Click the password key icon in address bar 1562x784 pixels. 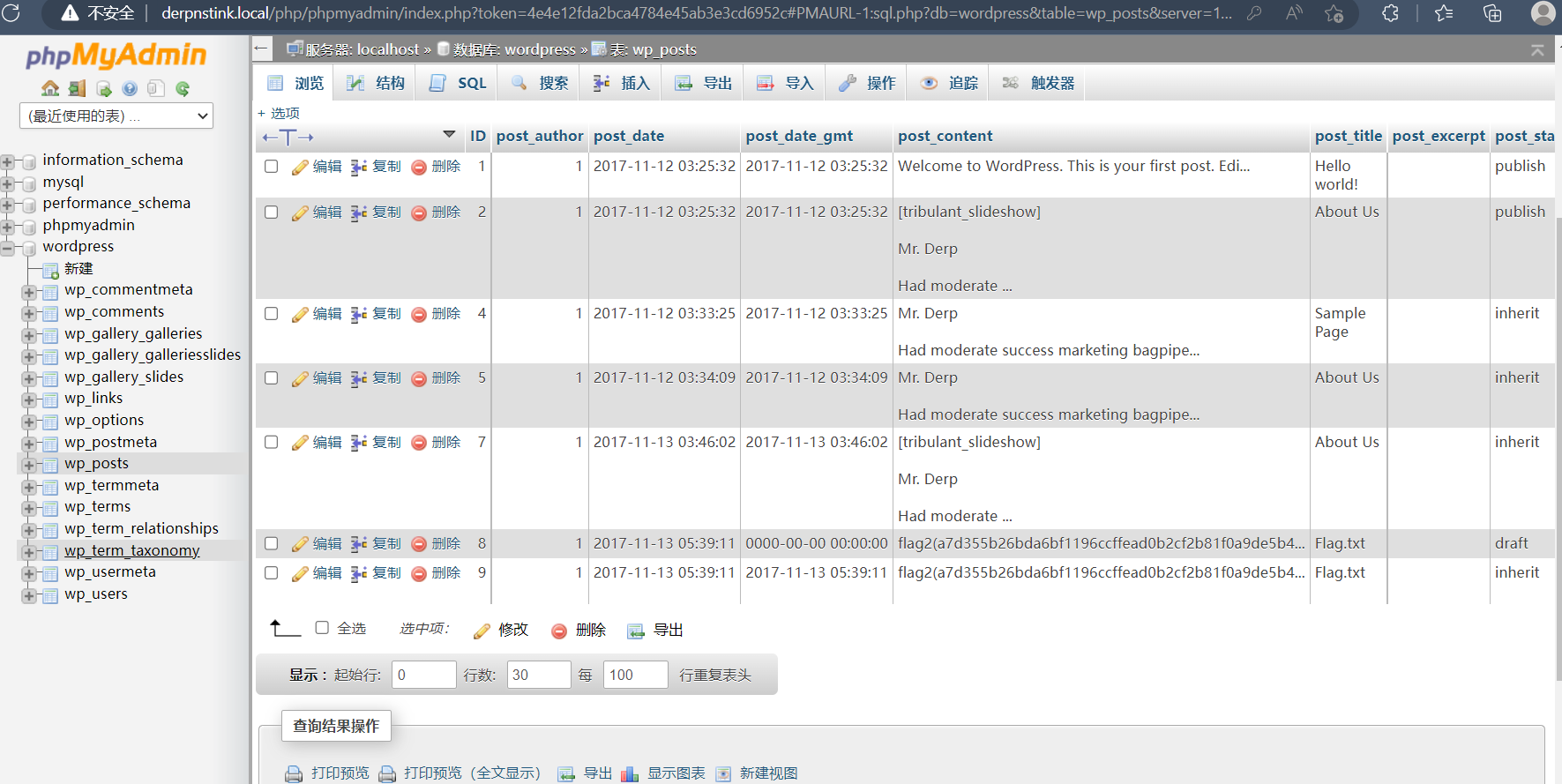[x=1254, y=13]
